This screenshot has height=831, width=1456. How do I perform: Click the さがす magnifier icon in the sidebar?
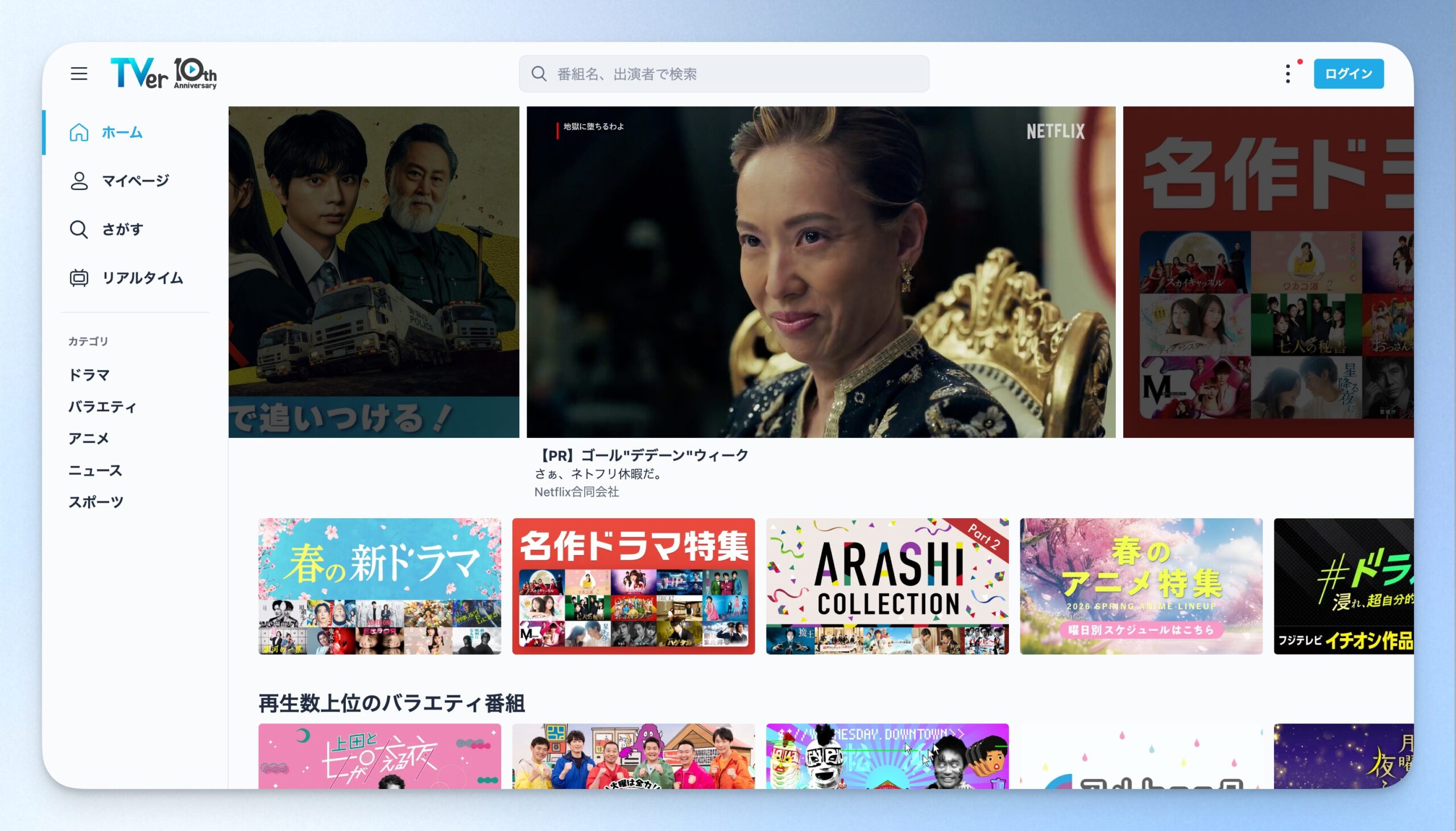pos(79,229)
